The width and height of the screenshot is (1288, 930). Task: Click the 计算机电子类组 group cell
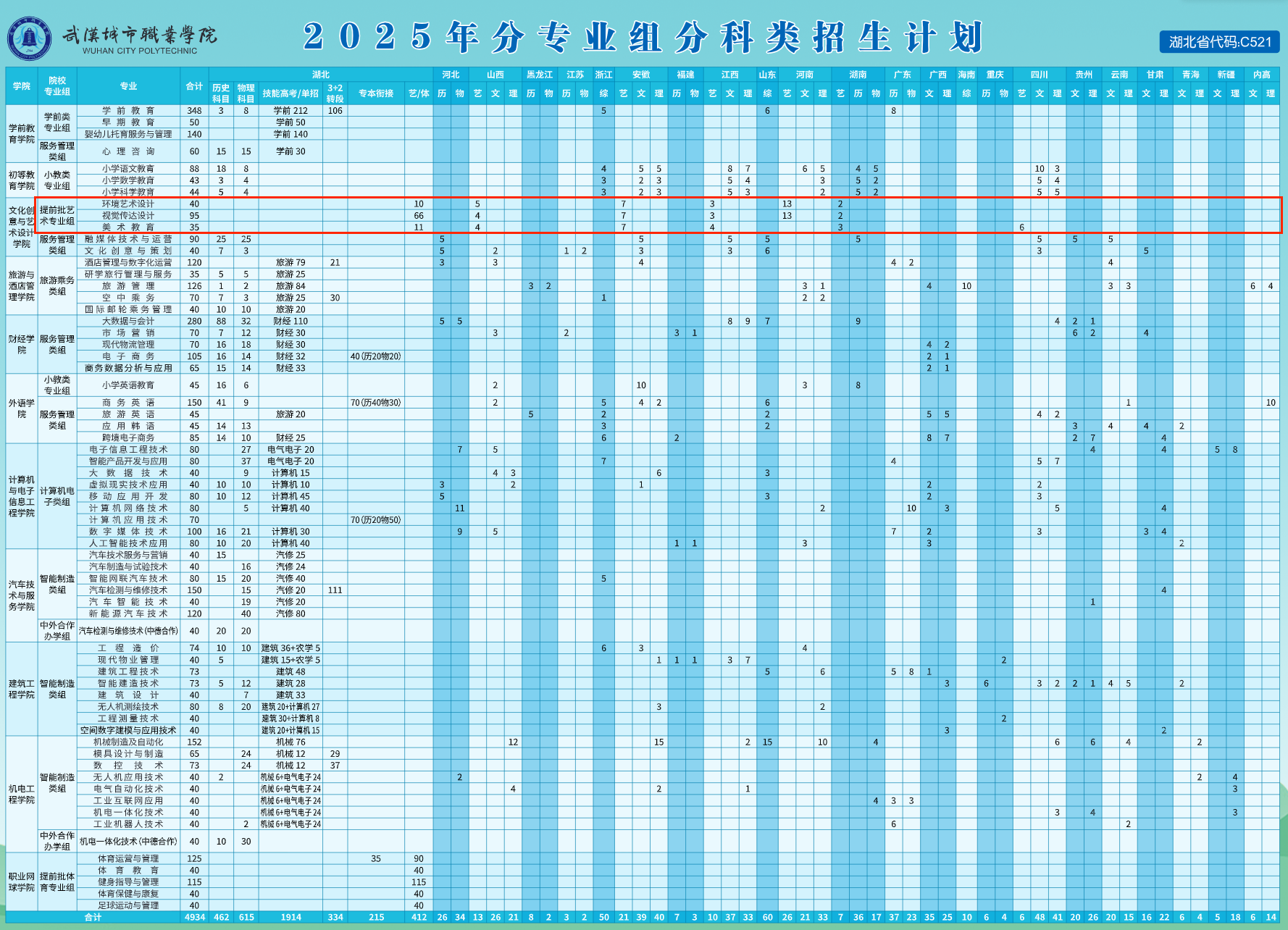point(57,496)
